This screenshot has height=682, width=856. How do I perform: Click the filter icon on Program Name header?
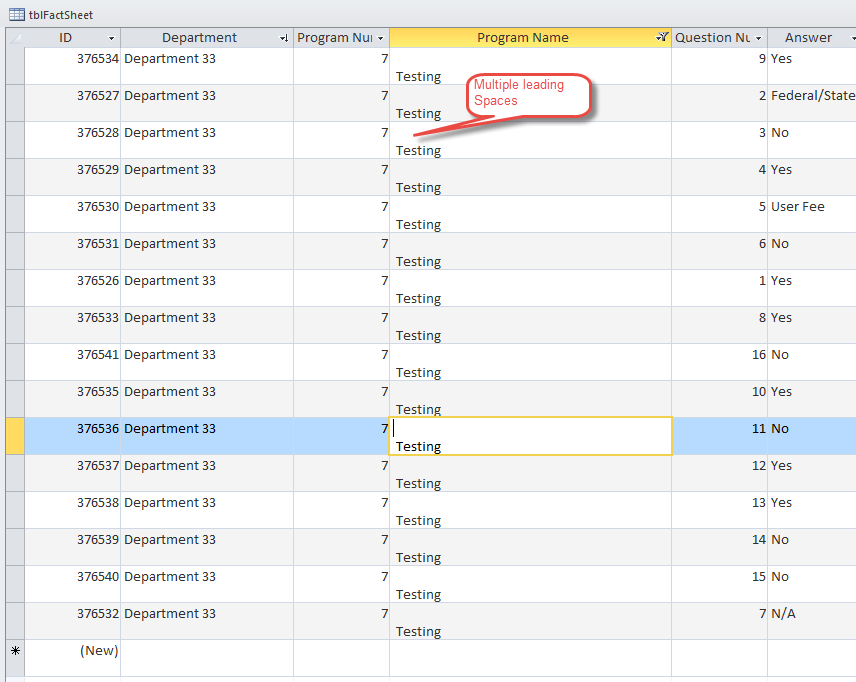(x=661, y=38)
